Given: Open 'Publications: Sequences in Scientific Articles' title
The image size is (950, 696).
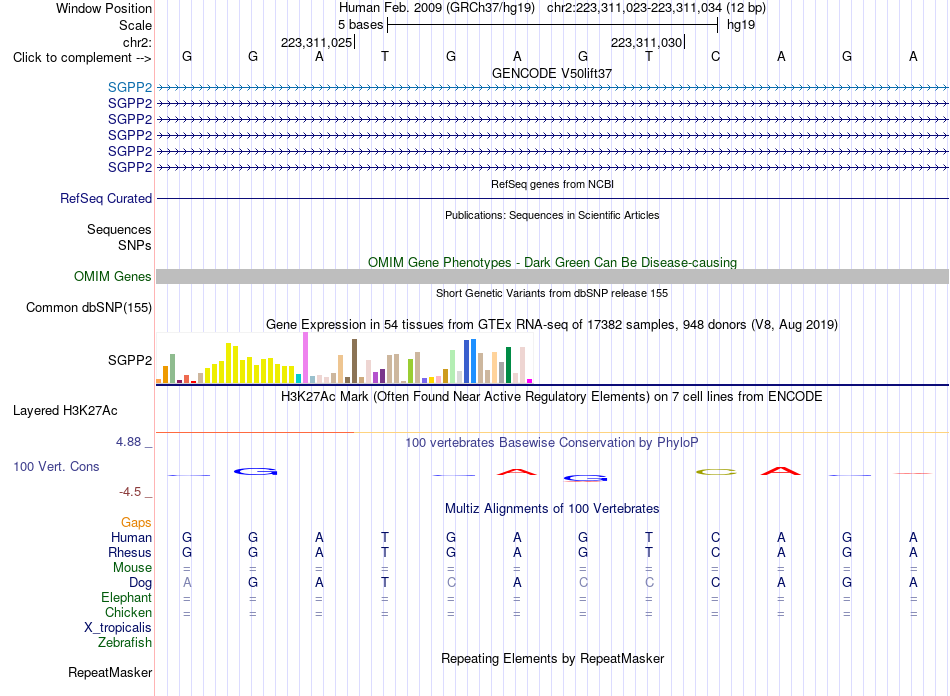Looking at the screenshot, I should pos(552,215).
